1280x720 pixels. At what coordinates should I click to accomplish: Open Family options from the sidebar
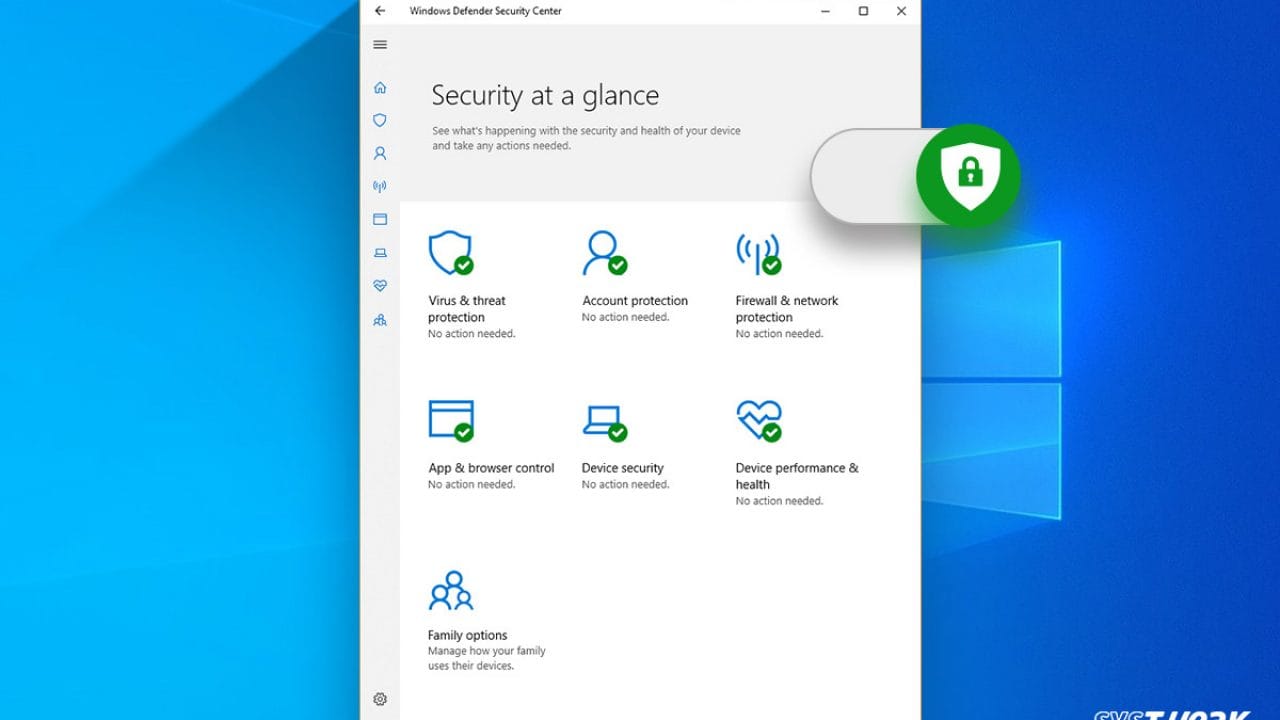[380, 319]
